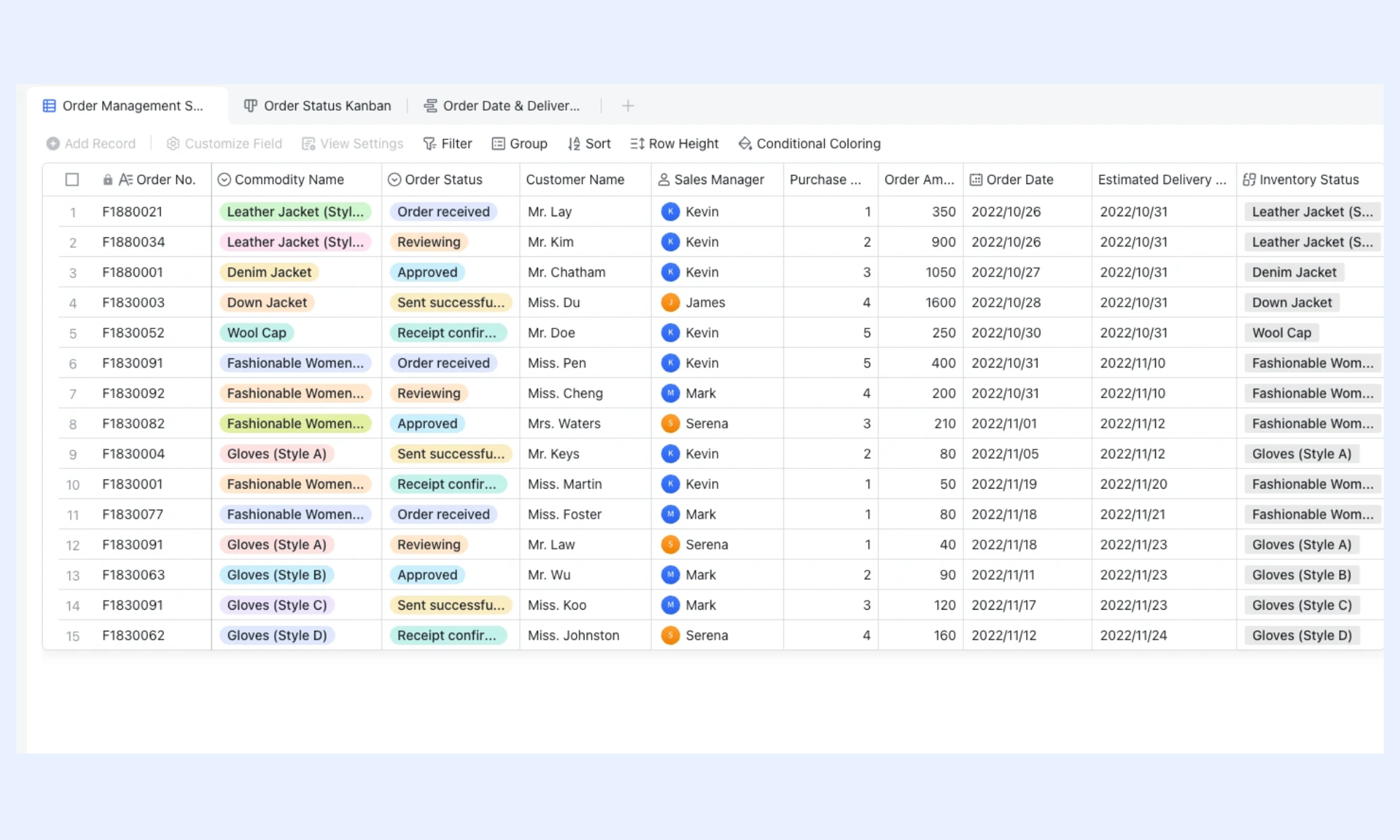This screenshot has height=840, width=1400.
Task: Click the calendar icon in Order Date header
Action: [x=976, y=180]
